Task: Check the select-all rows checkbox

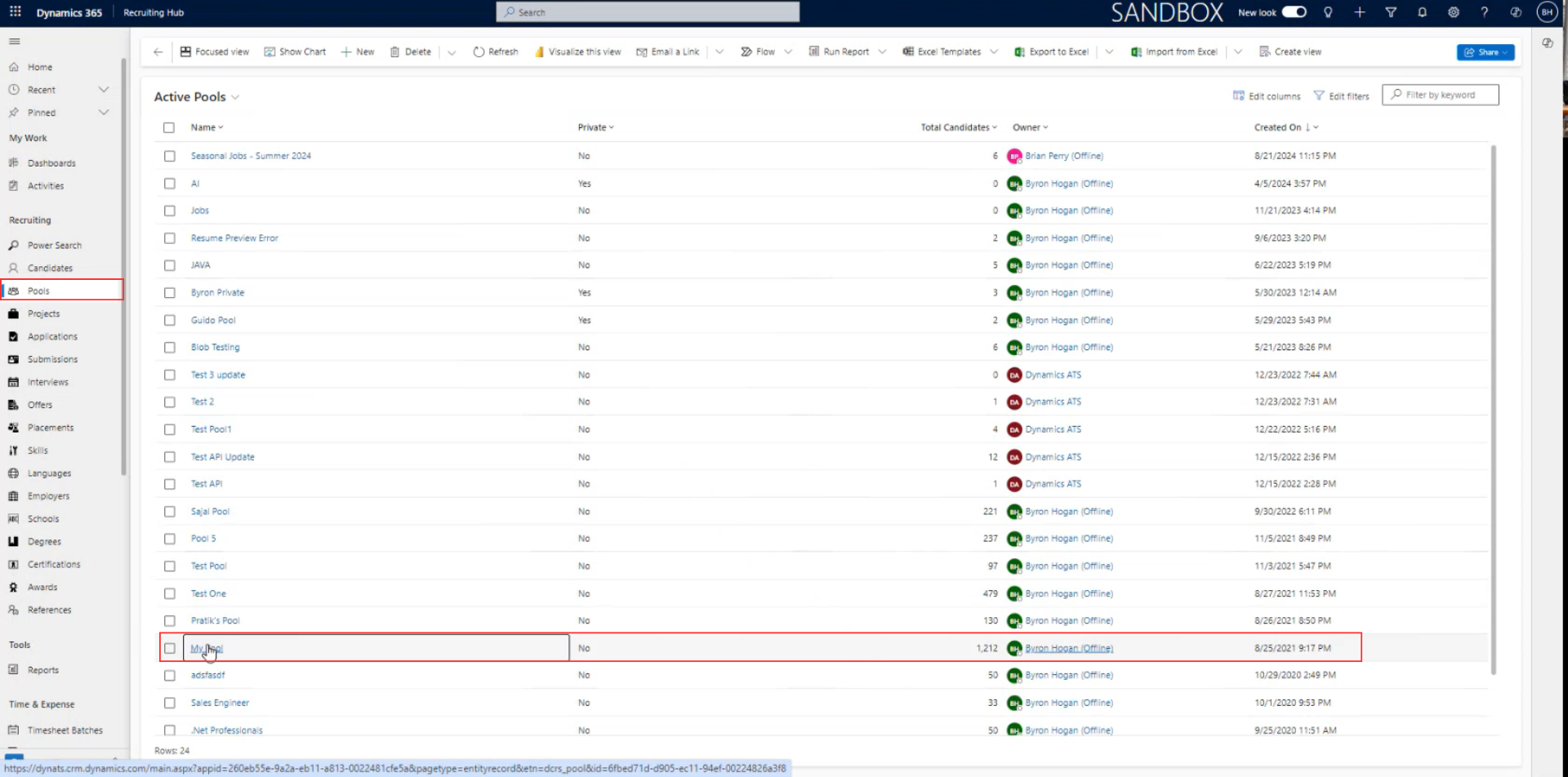Action: tap(169, 127)
